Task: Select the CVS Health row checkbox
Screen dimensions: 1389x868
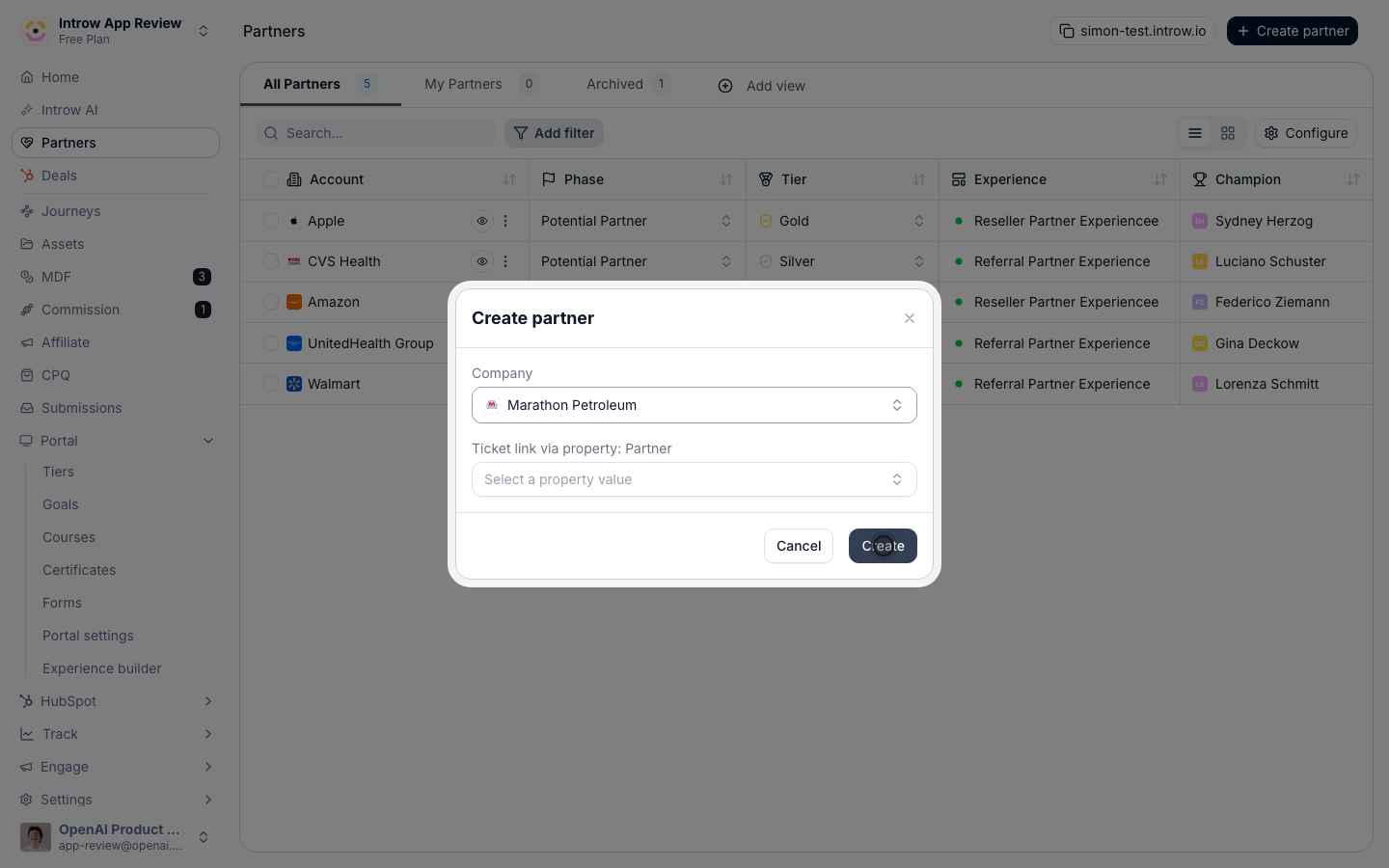Action: tap(271, 261)
